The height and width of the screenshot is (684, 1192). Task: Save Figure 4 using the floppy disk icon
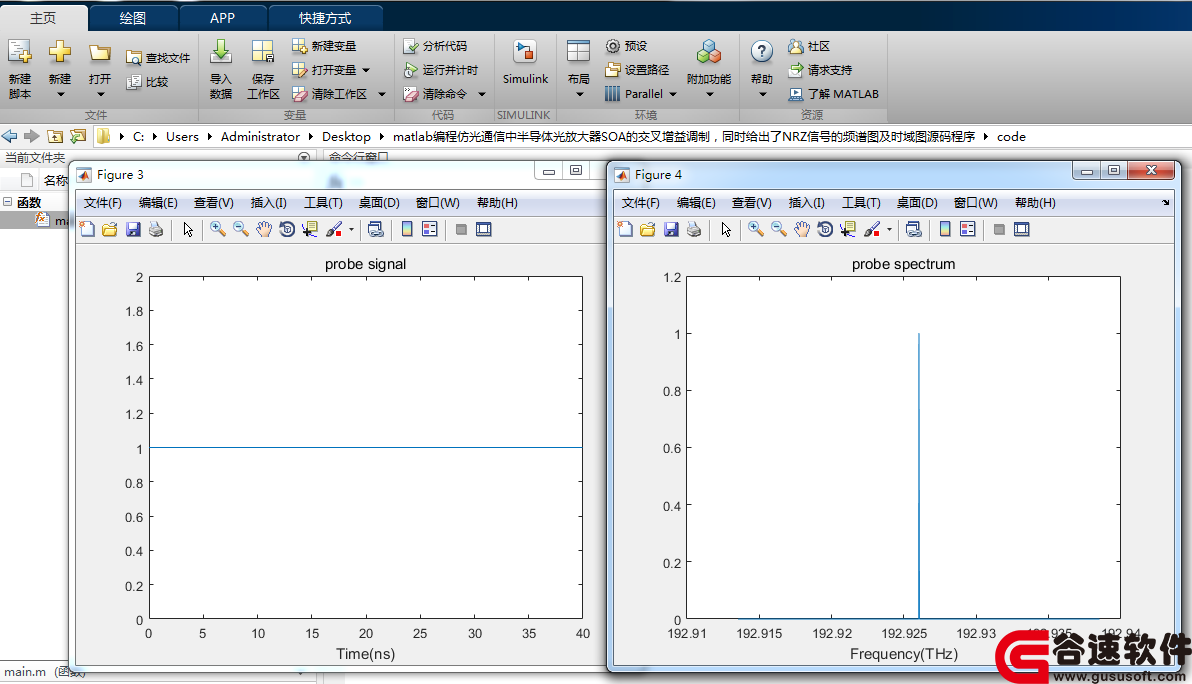(670, 230)
